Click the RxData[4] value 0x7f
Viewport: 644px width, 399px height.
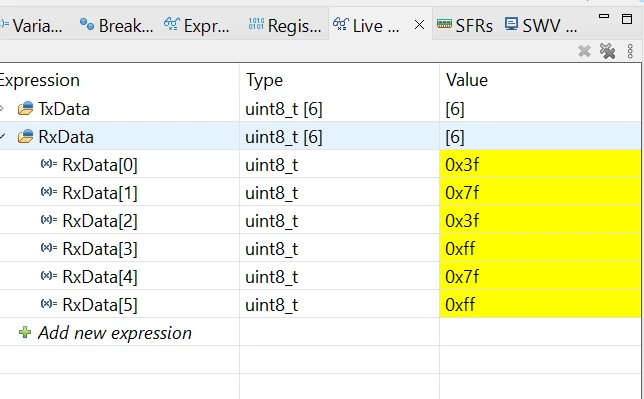[x=462, y=277]
